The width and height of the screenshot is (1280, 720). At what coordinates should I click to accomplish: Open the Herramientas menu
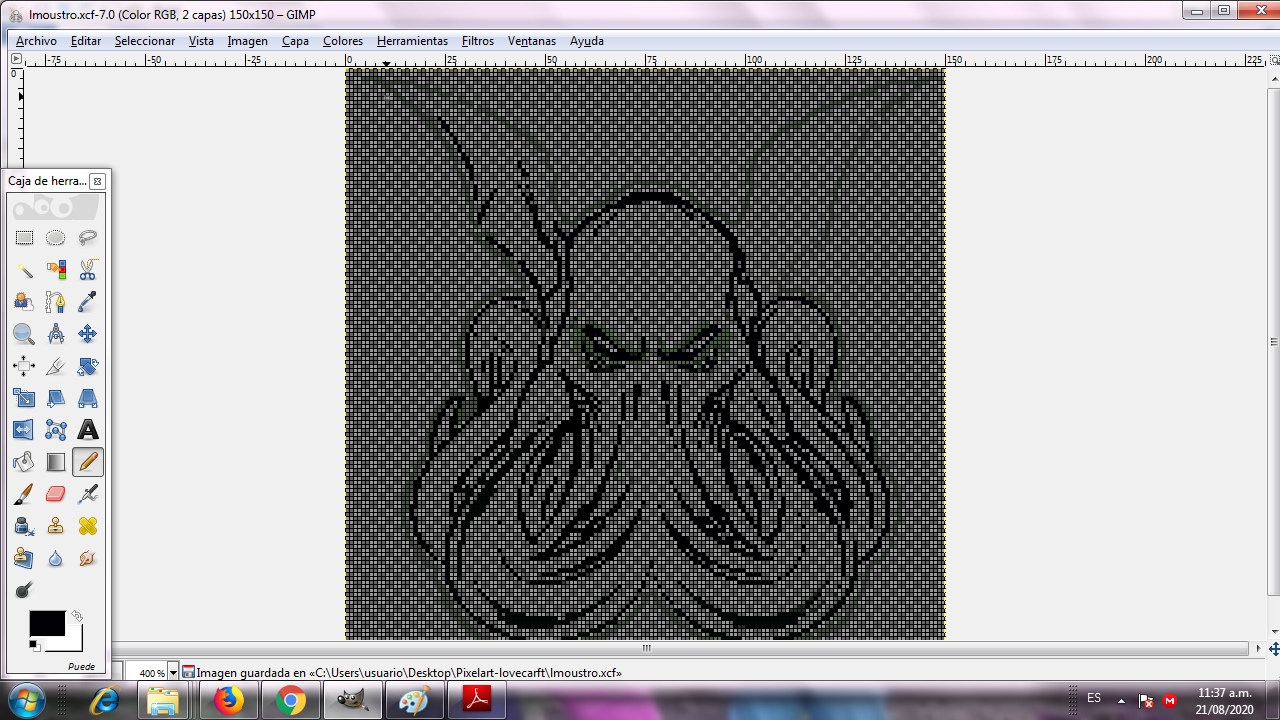pyautogui.click(x=412, y=41)
